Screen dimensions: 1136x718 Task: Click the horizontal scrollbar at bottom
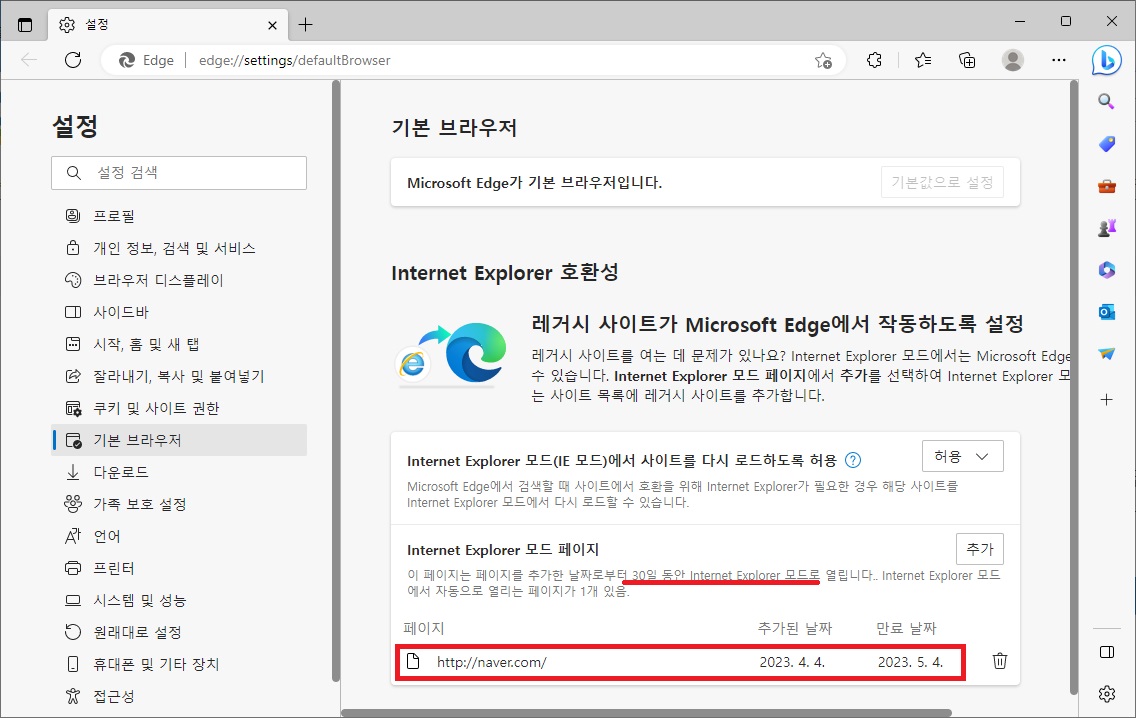[x=646, y=713]
